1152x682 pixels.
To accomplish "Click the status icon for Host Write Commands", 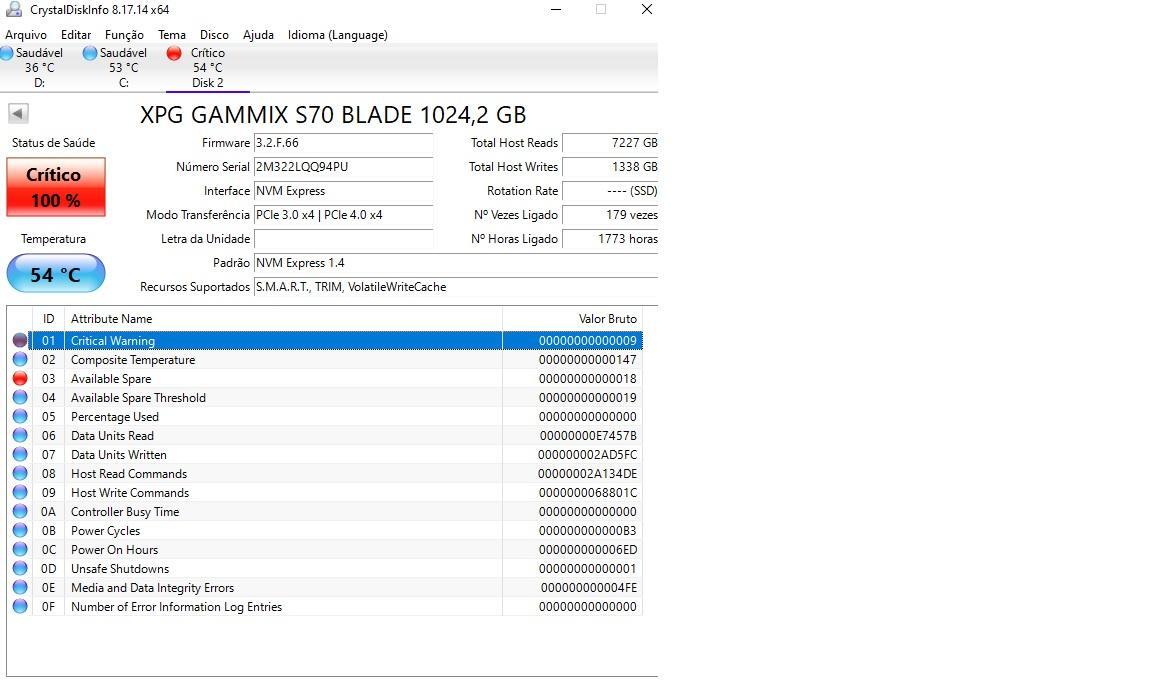I will pyautogui.click(x=20, y=493).
